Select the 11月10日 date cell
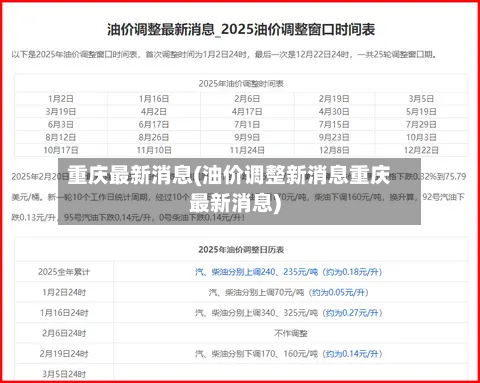The height and width of the screenshot is (383, 480). (154, 150)
